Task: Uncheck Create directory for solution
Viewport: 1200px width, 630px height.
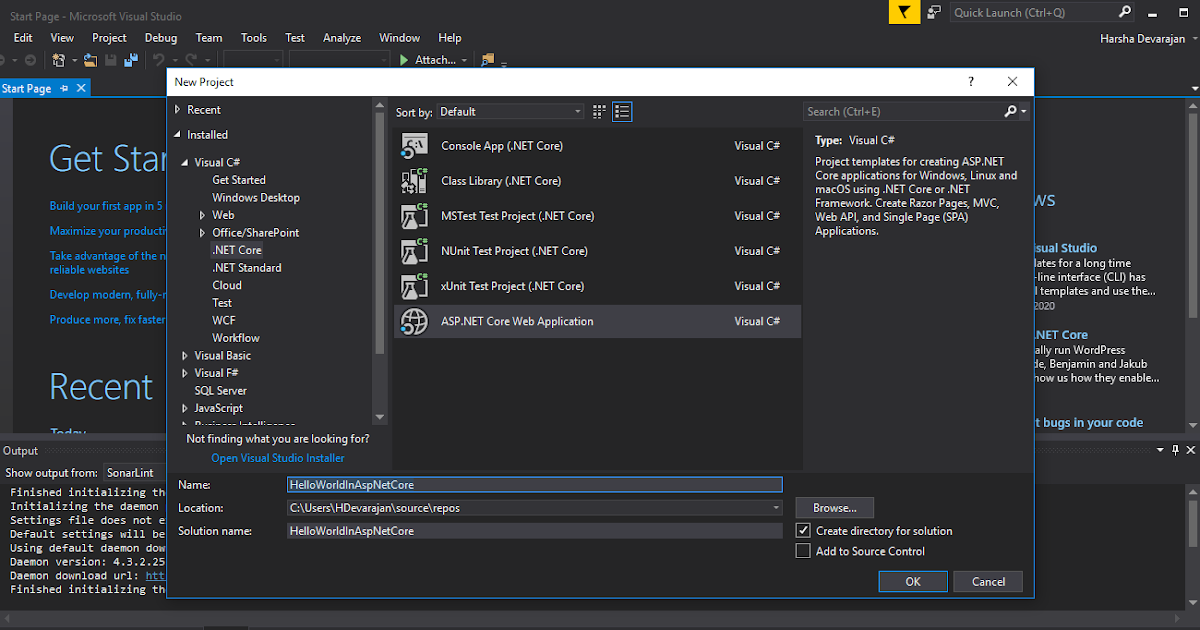Action: [802, 530]
